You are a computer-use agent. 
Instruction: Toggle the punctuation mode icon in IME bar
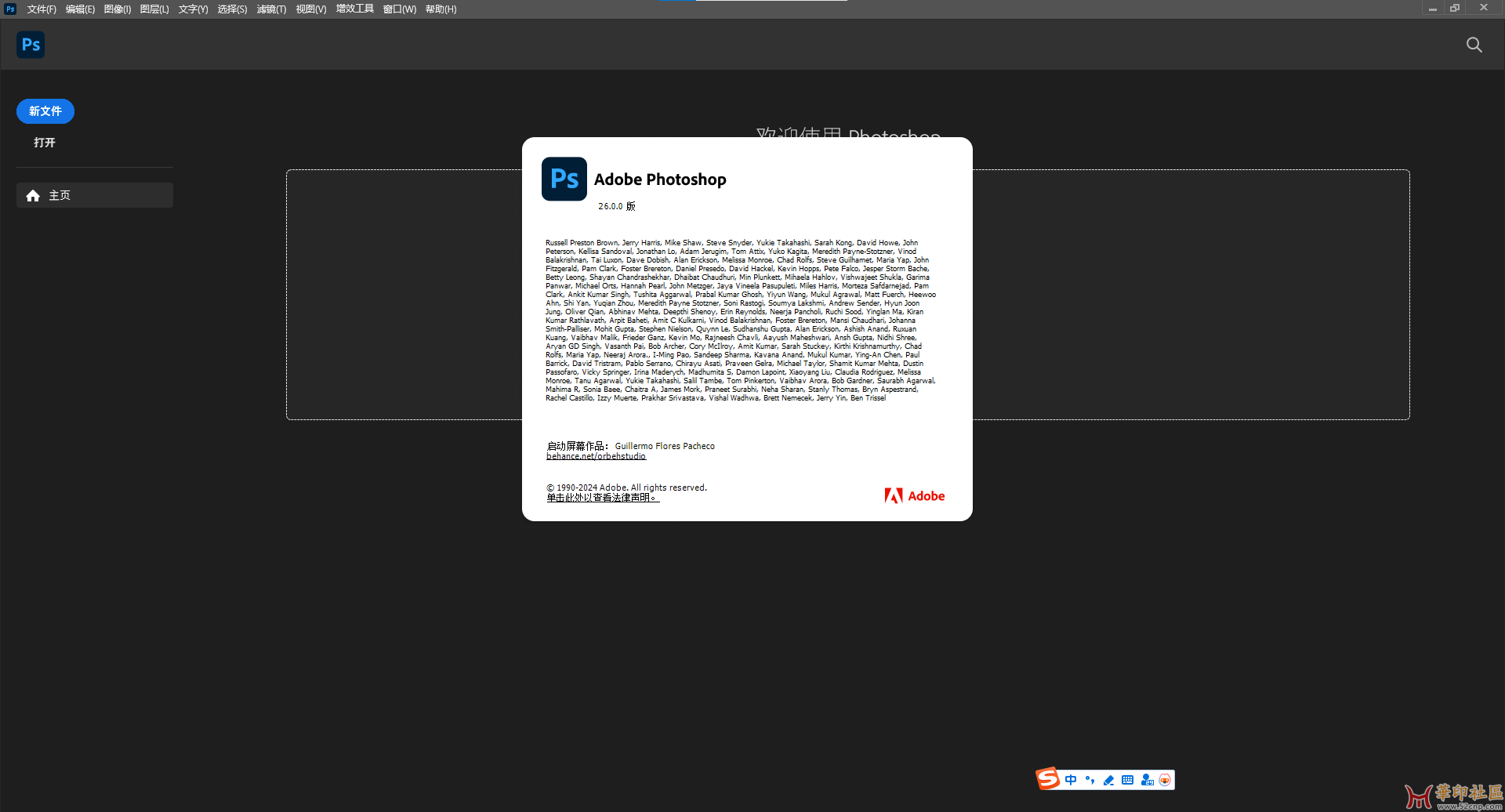(x=1090, y=780)
